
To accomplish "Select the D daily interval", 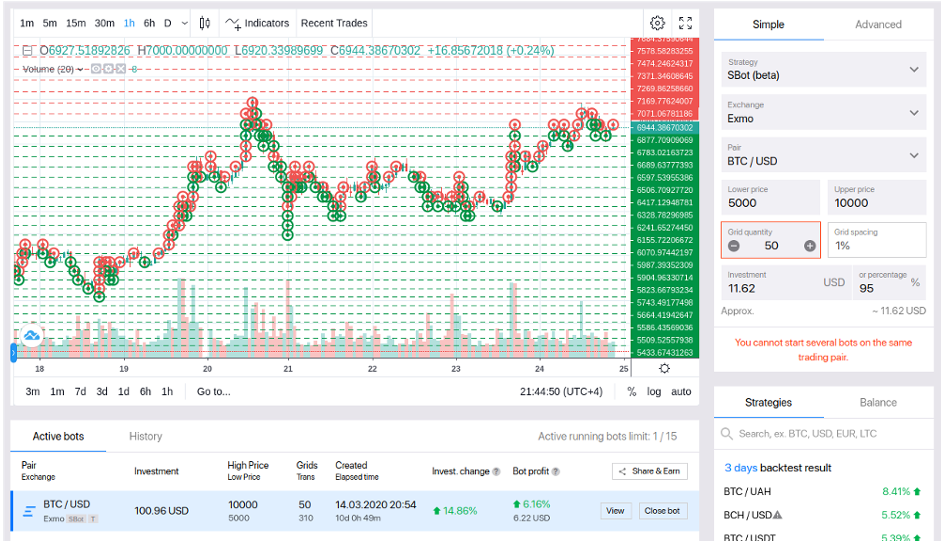I will pos(168,23).
